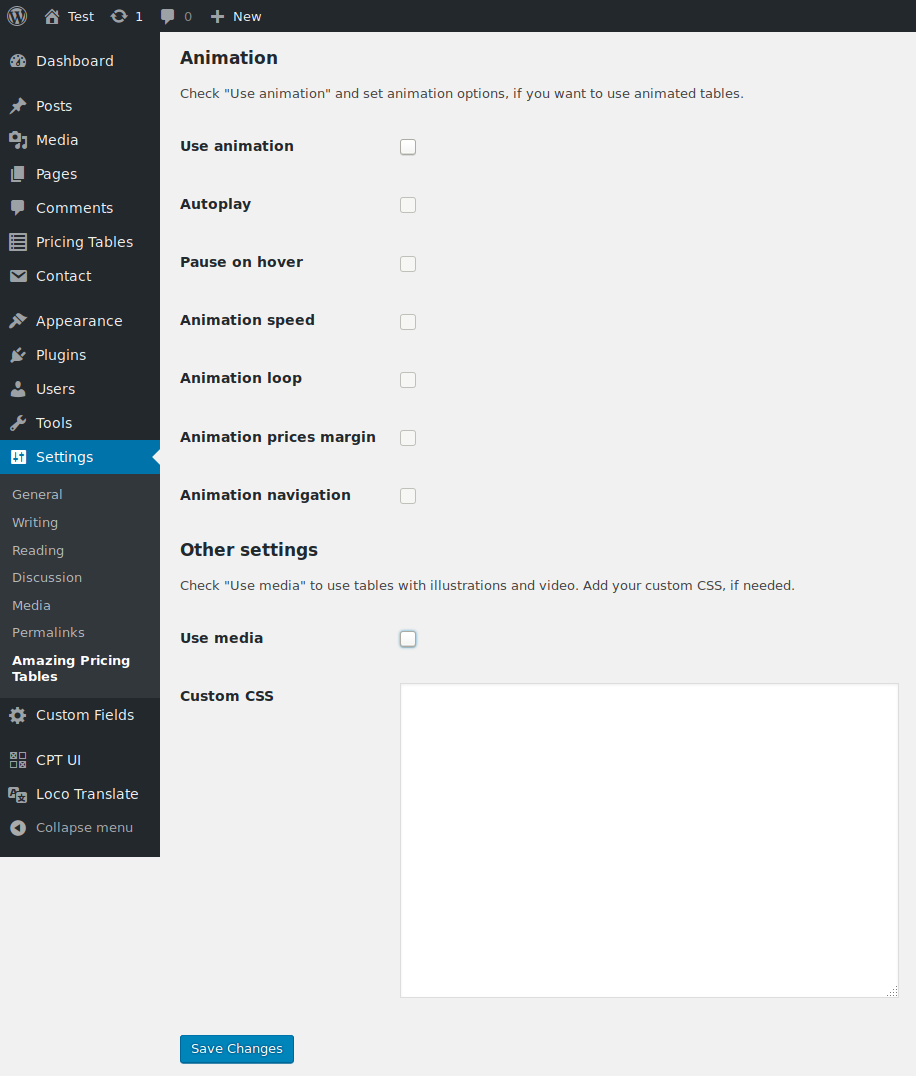Click the Collapse menu label
The image size is (916, 1076).
pyautogui.click(x=84, y=828)
